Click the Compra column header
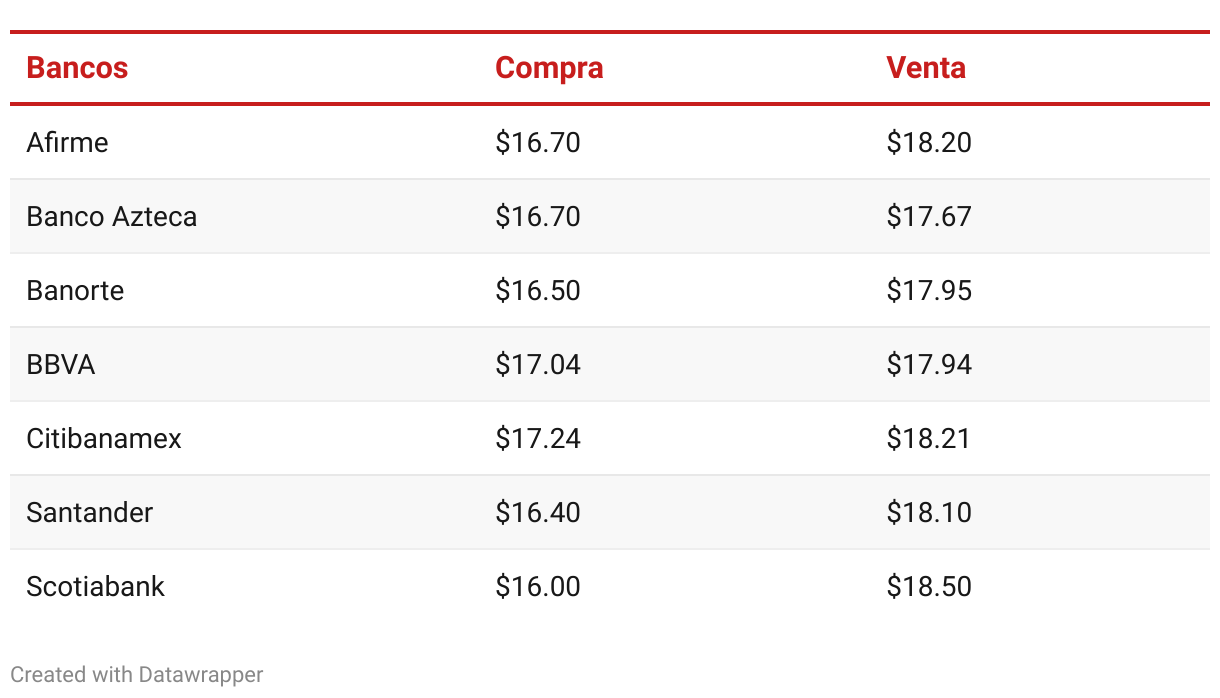 coord(549,68)
